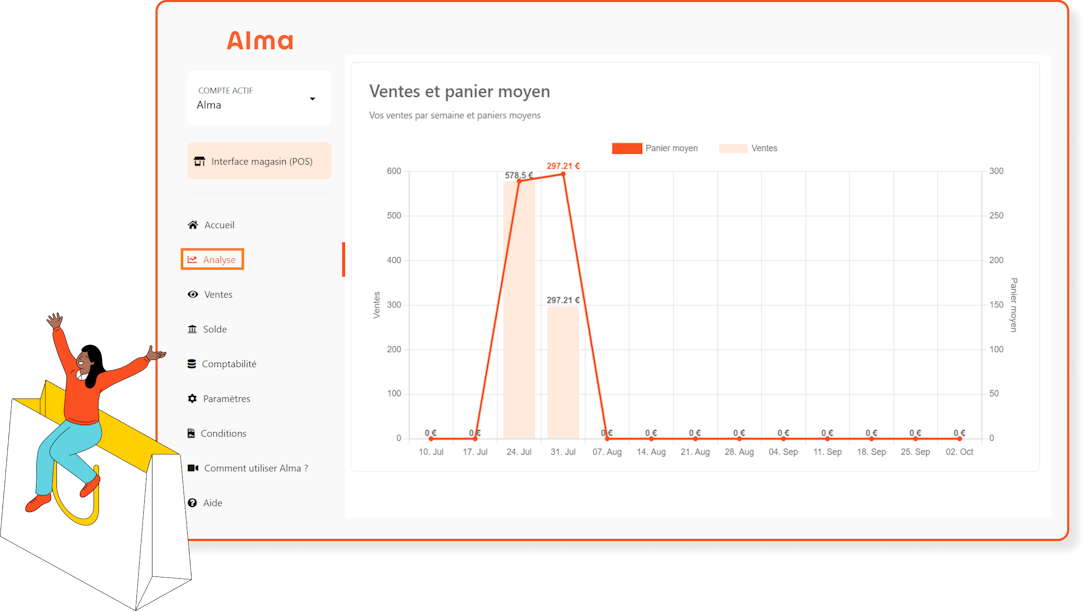Click the 07. Aug axis label
1088x611 pixels.
click(606, 451)
